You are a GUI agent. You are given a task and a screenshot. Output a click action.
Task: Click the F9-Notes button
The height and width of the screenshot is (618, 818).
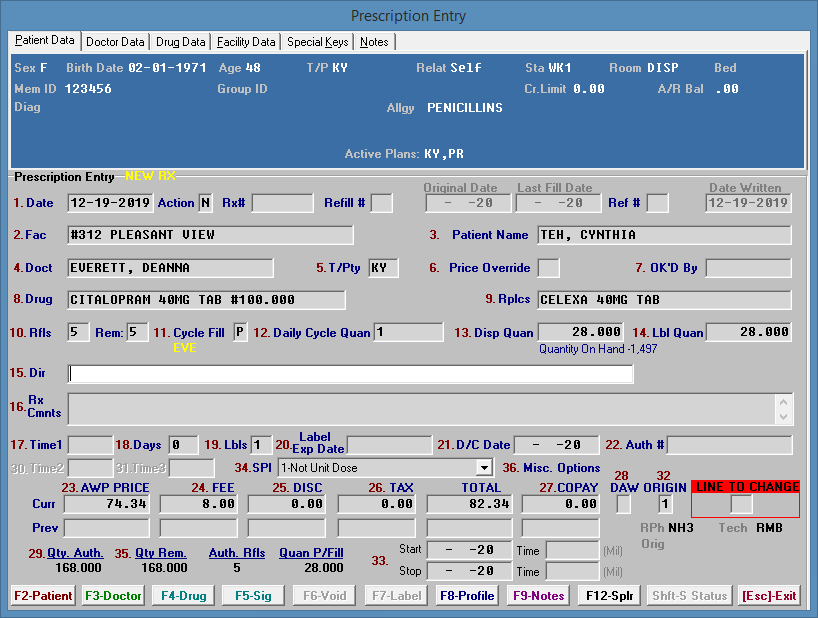click(x=538, y=596)
